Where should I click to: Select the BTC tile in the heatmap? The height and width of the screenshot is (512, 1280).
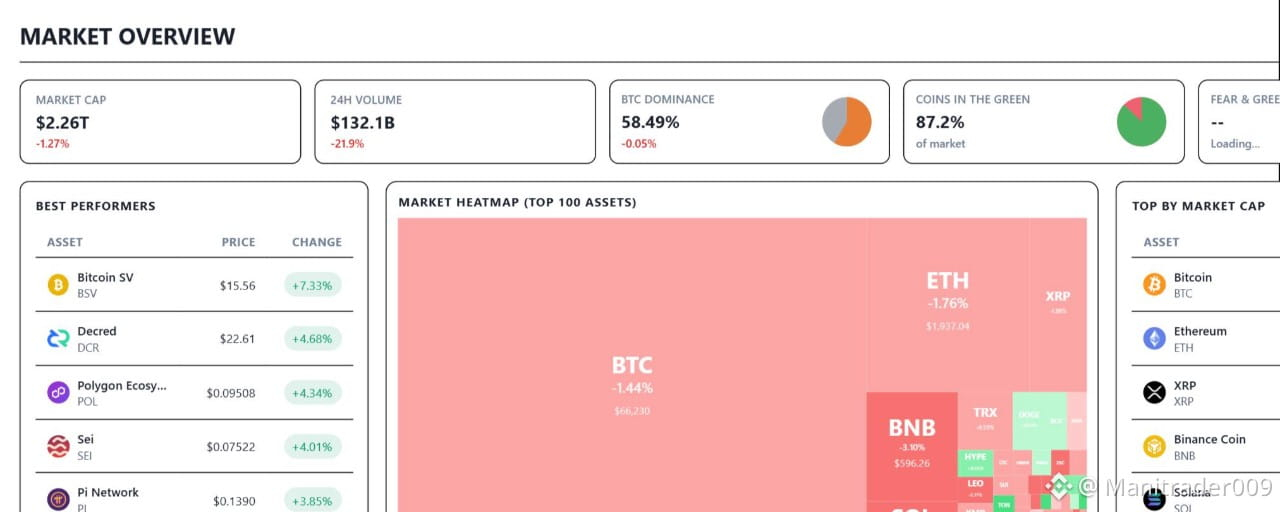[x=632, y=365]
